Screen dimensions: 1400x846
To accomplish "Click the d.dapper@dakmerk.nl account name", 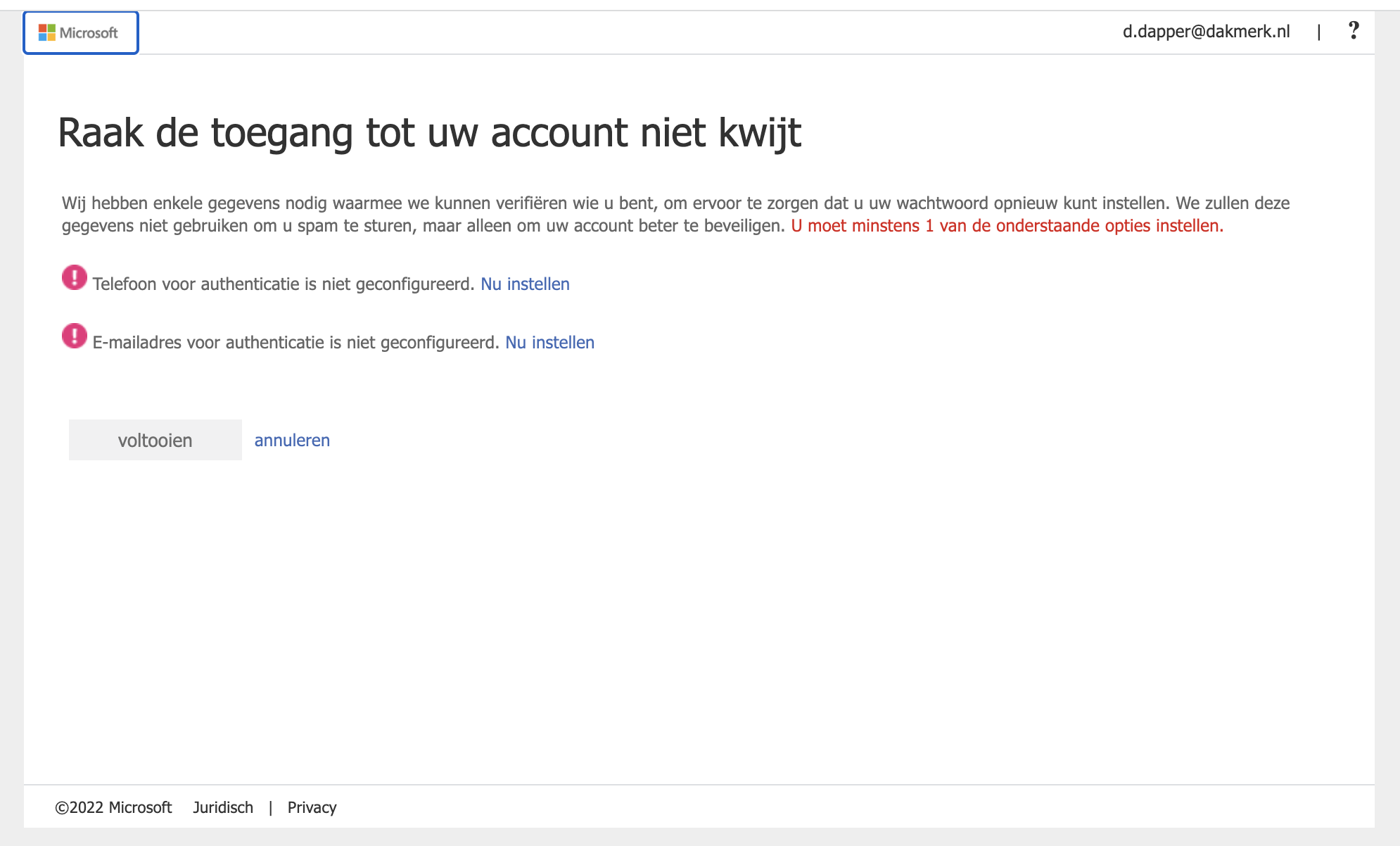I will pyautogui.click(x=1206, y=32).
